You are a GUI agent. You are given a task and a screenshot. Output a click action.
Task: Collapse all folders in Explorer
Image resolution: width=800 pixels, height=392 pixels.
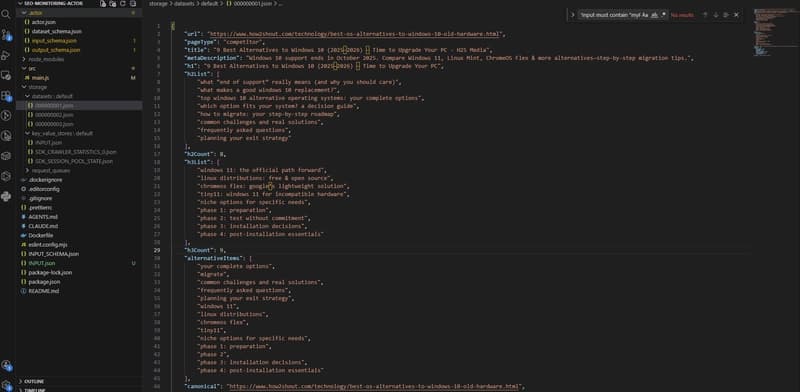click(133, 4)
